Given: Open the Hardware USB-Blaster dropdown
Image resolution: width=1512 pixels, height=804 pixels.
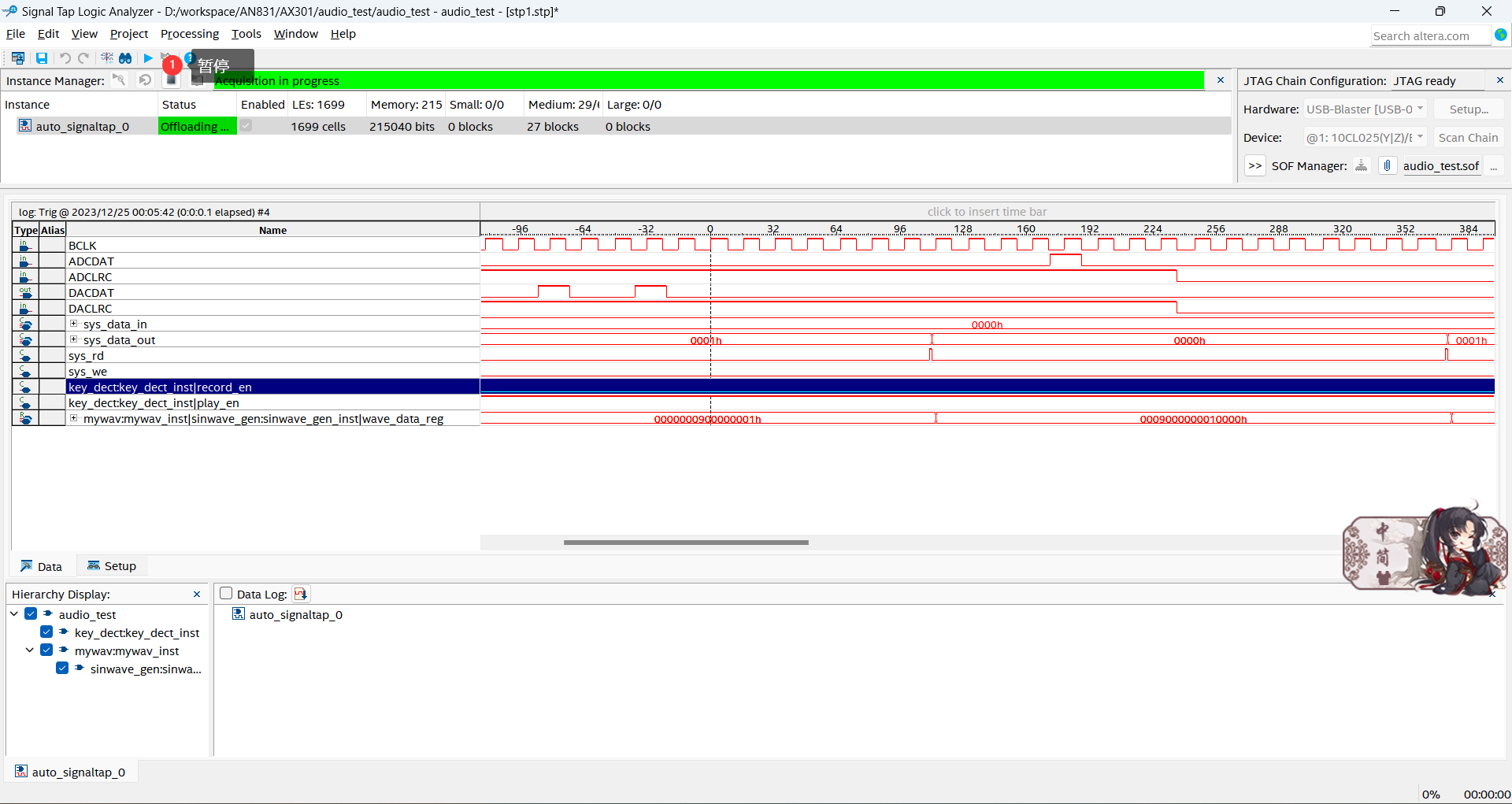Looking at the screenshot, I should pos(1365,109).
